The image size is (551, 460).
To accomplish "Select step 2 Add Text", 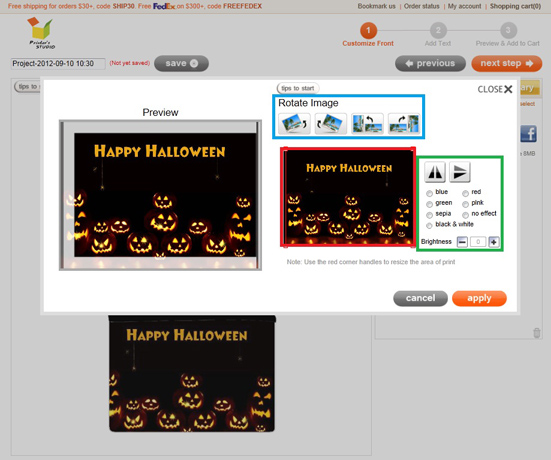I will 438,35.
